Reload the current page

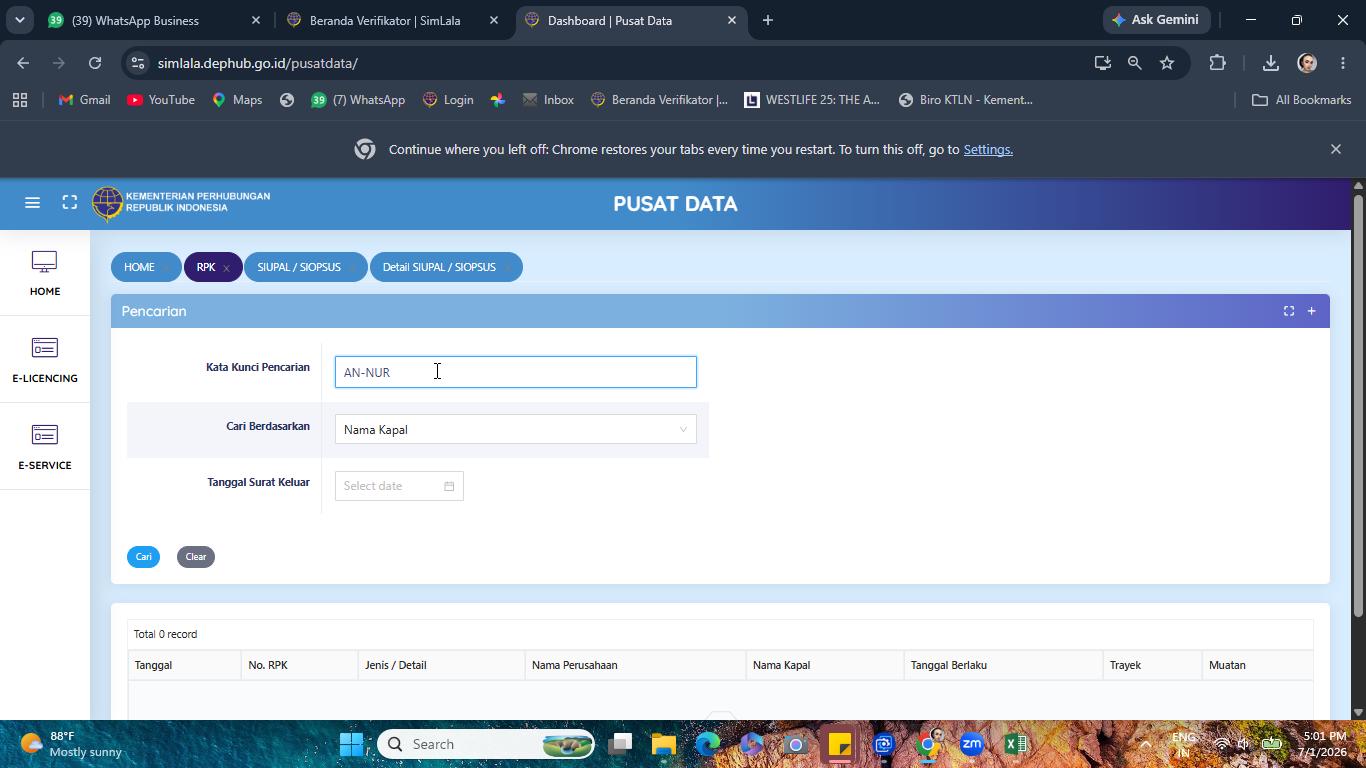(95, 63)
